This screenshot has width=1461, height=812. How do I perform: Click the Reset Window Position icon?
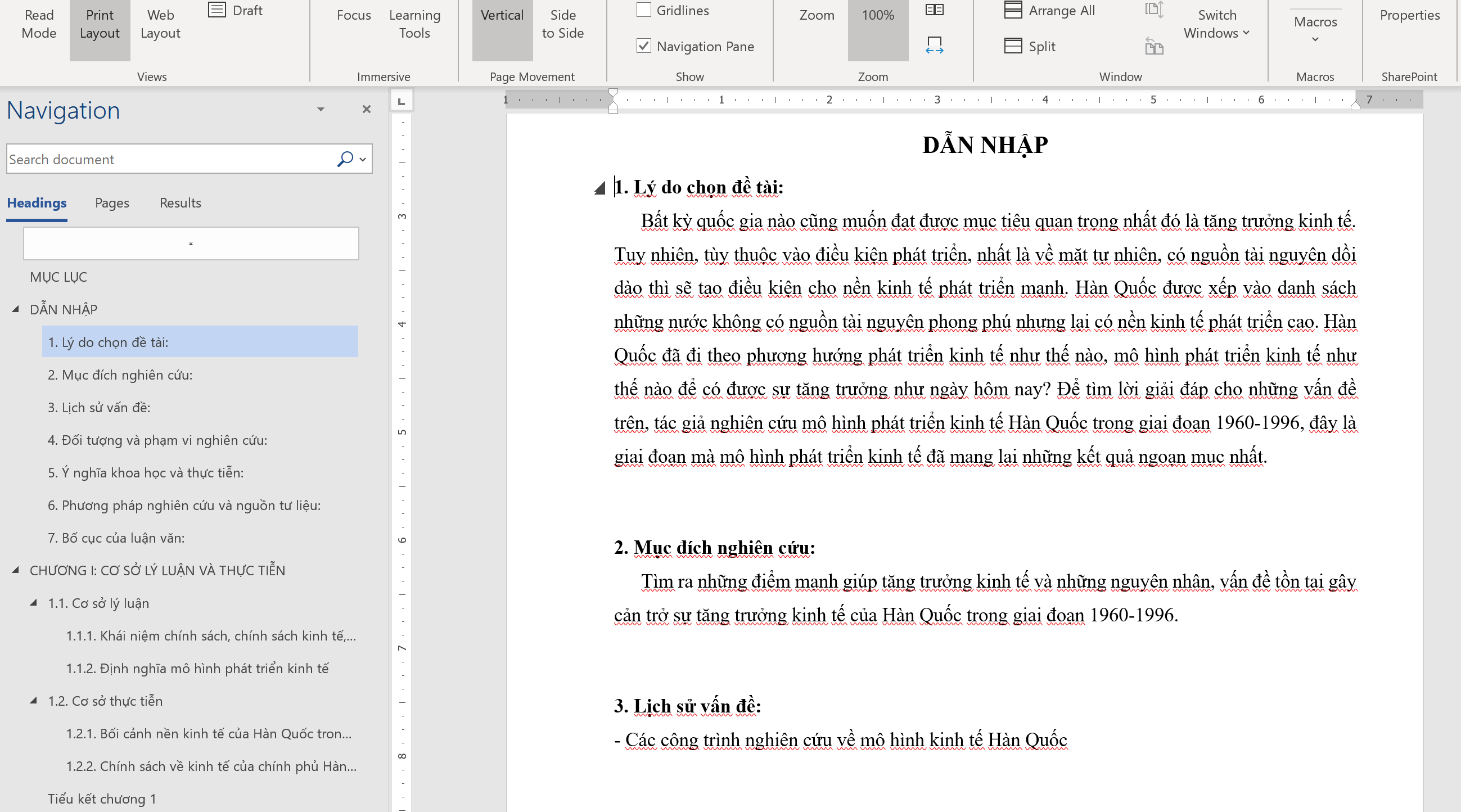[1153, 46]
